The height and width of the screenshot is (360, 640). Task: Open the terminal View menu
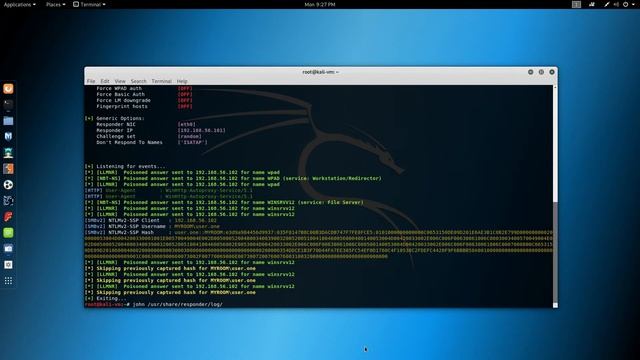click(x=120, y=81)
